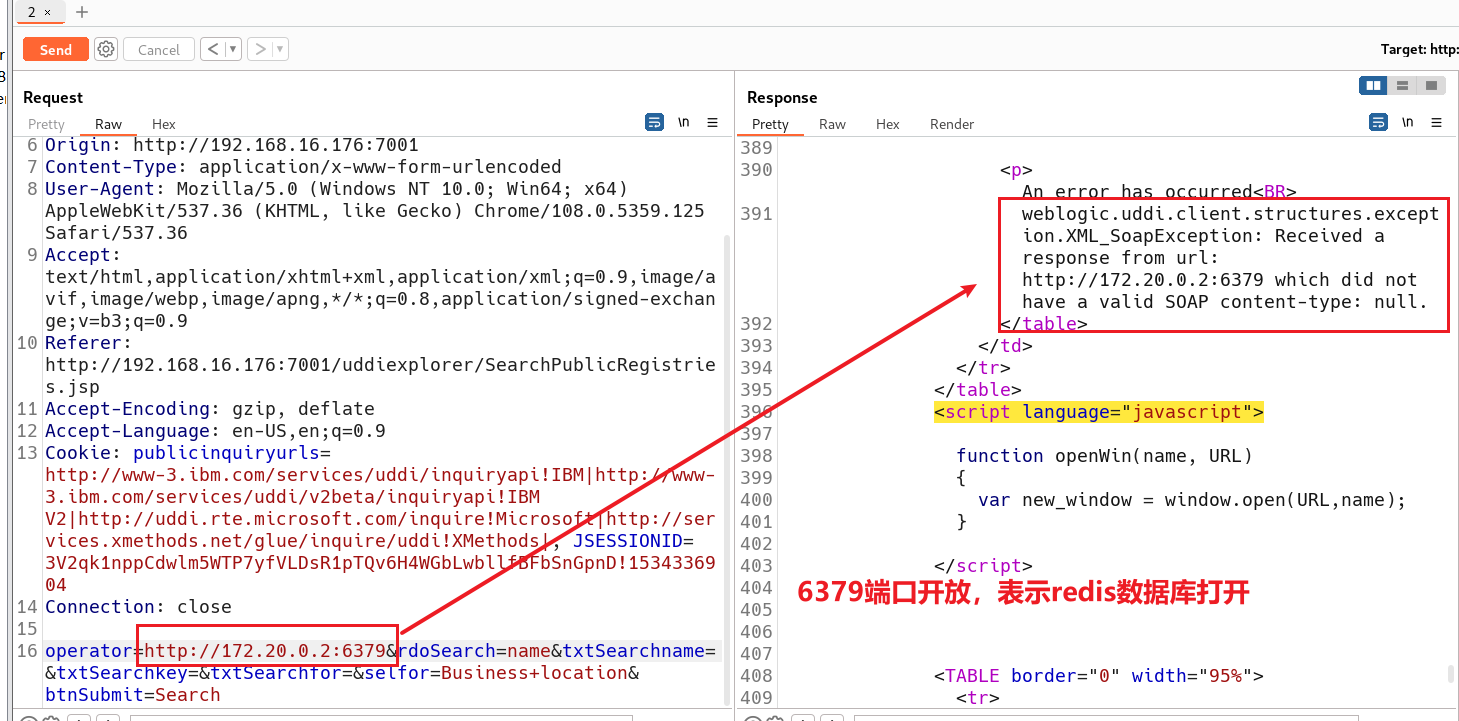Click Response panel vertical scrollbar
This screenshot has height=721, width=1459.
click(x=1452, y=673)
